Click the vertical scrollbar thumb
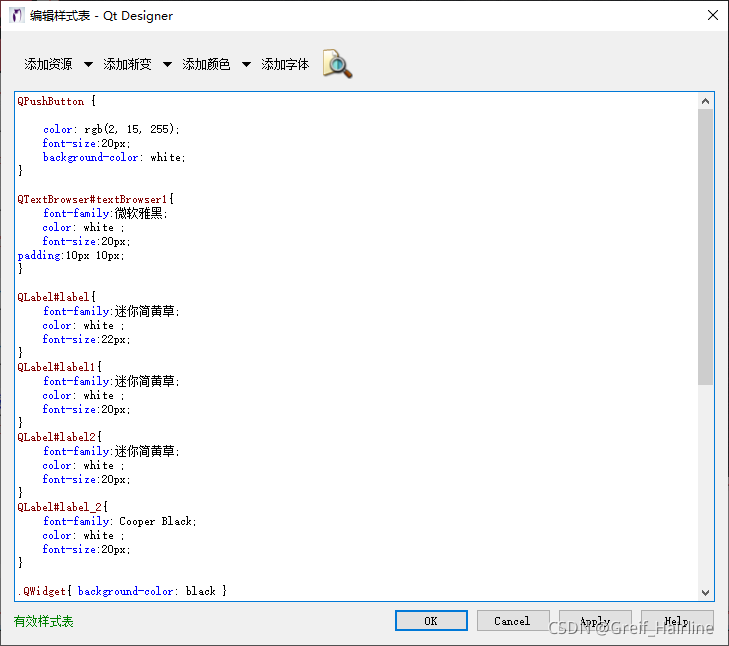Screen dimensions: 729x646 pos(705,247)
